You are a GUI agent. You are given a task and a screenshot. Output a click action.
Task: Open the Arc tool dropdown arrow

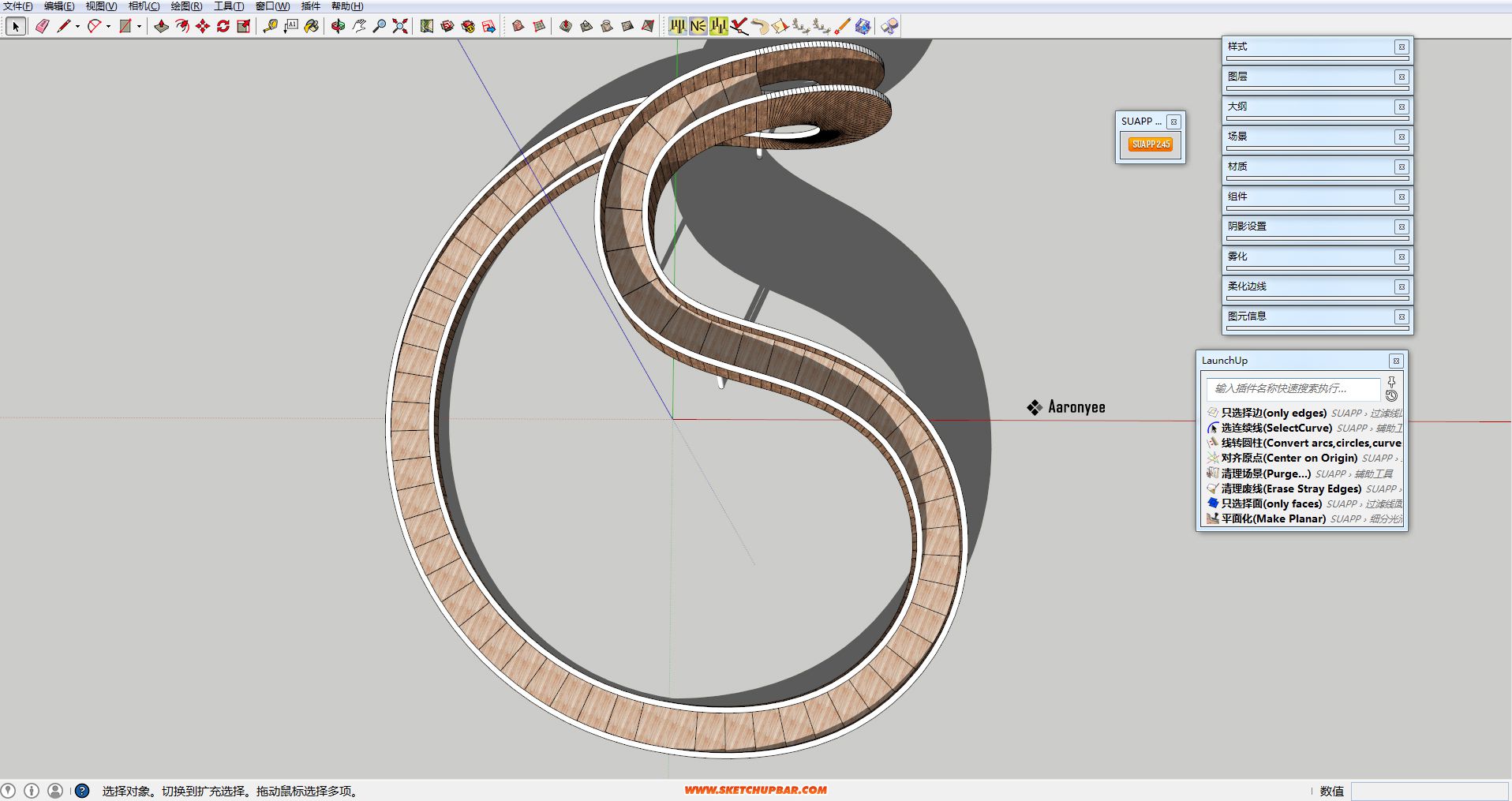click(x=108, y=26)
